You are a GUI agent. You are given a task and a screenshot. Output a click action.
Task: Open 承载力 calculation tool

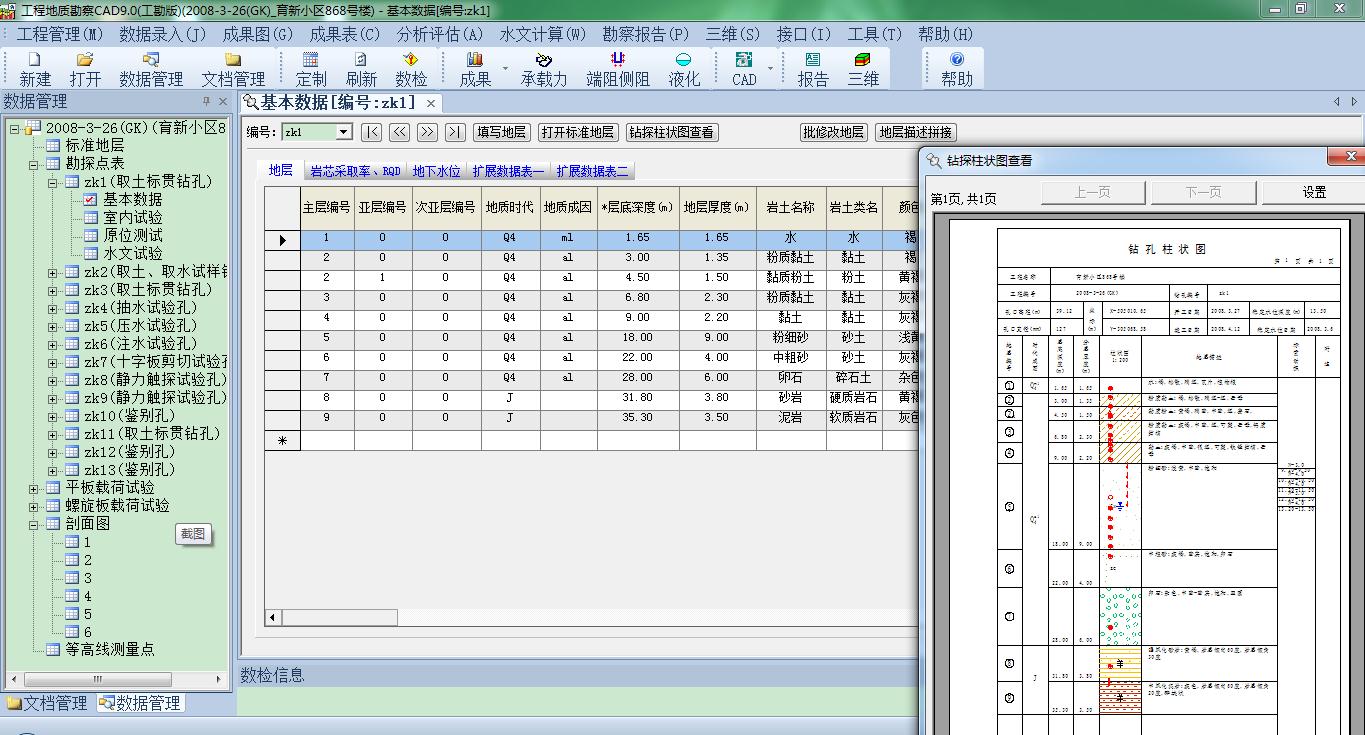(x=544, y=69)
